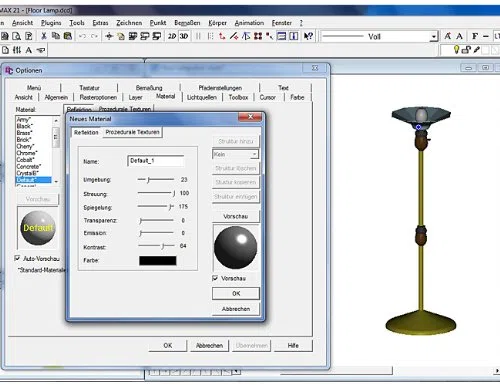Click the crosshair move icon in toolbar
The height and width of the screenshot is (385, 500).
tap(109, 36)
